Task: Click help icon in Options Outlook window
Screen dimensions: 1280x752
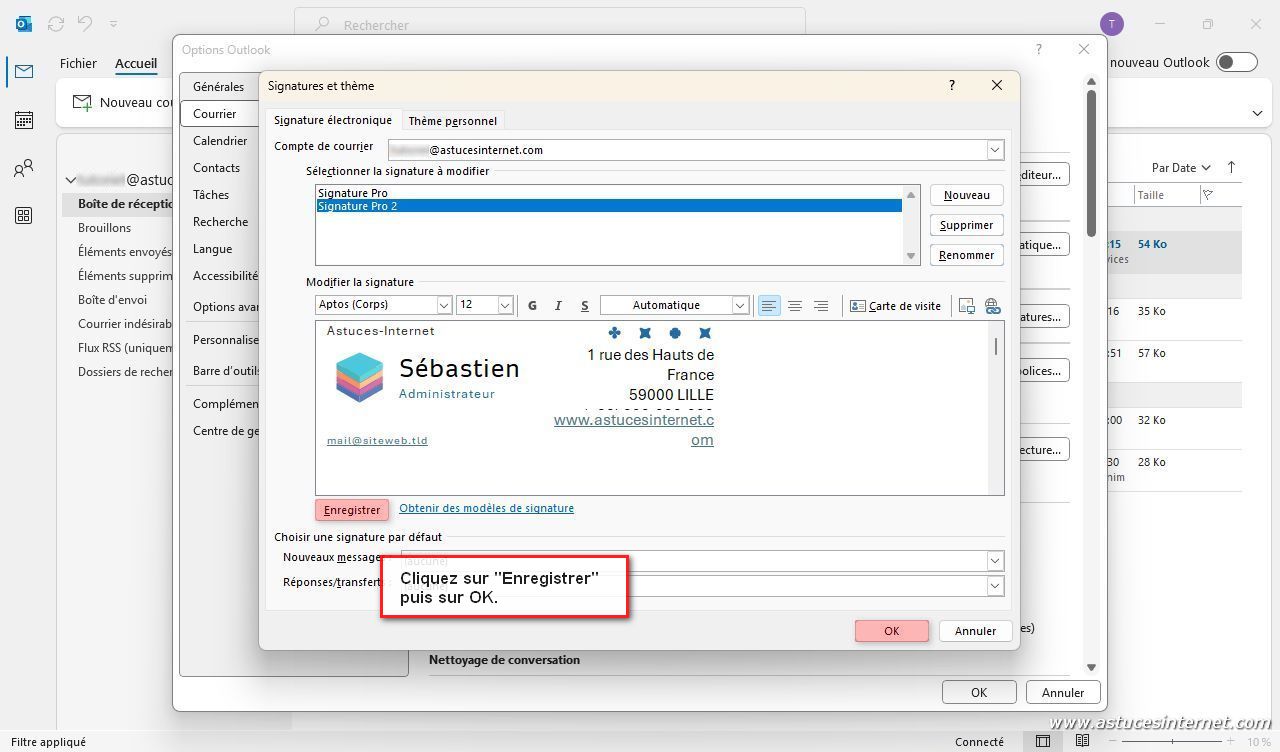Action: click(x=1039, y=49)
